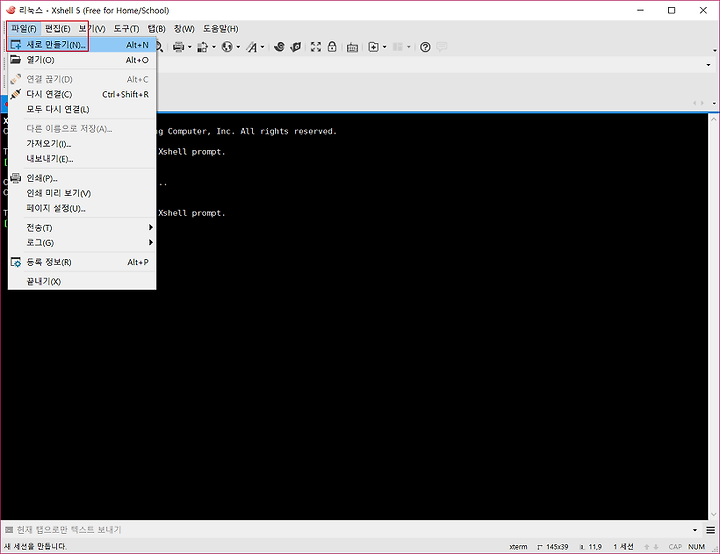Image resolution: width=720 pixels, height=554 pixels.
Task: Toggle full screen with the arrows icon
Action: (315, 47)
